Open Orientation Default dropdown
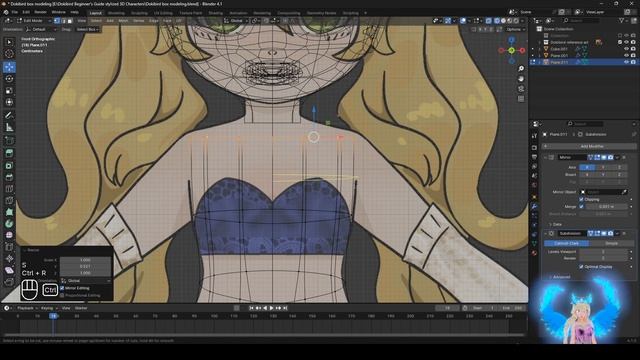Viewport: 640px width, 360px height. tap(41, 29)
